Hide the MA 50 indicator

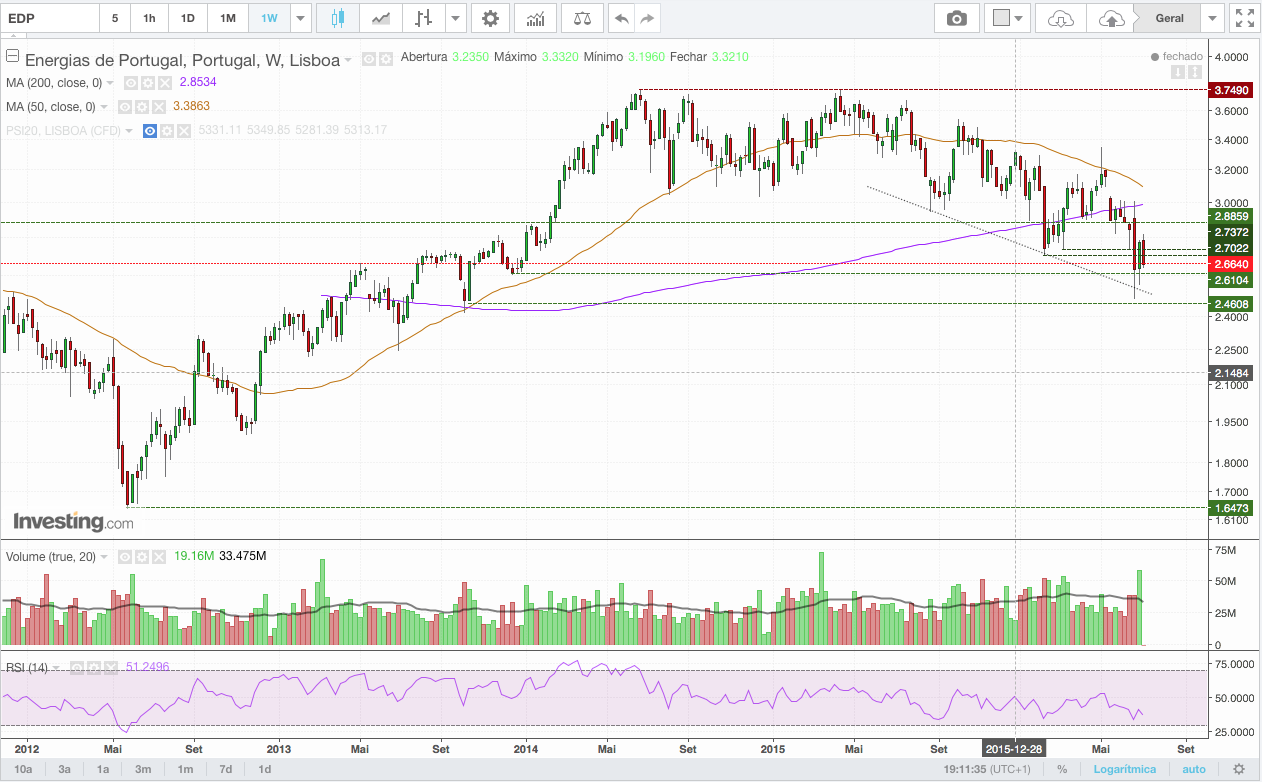pyautogui.click(x=125, y=107)
